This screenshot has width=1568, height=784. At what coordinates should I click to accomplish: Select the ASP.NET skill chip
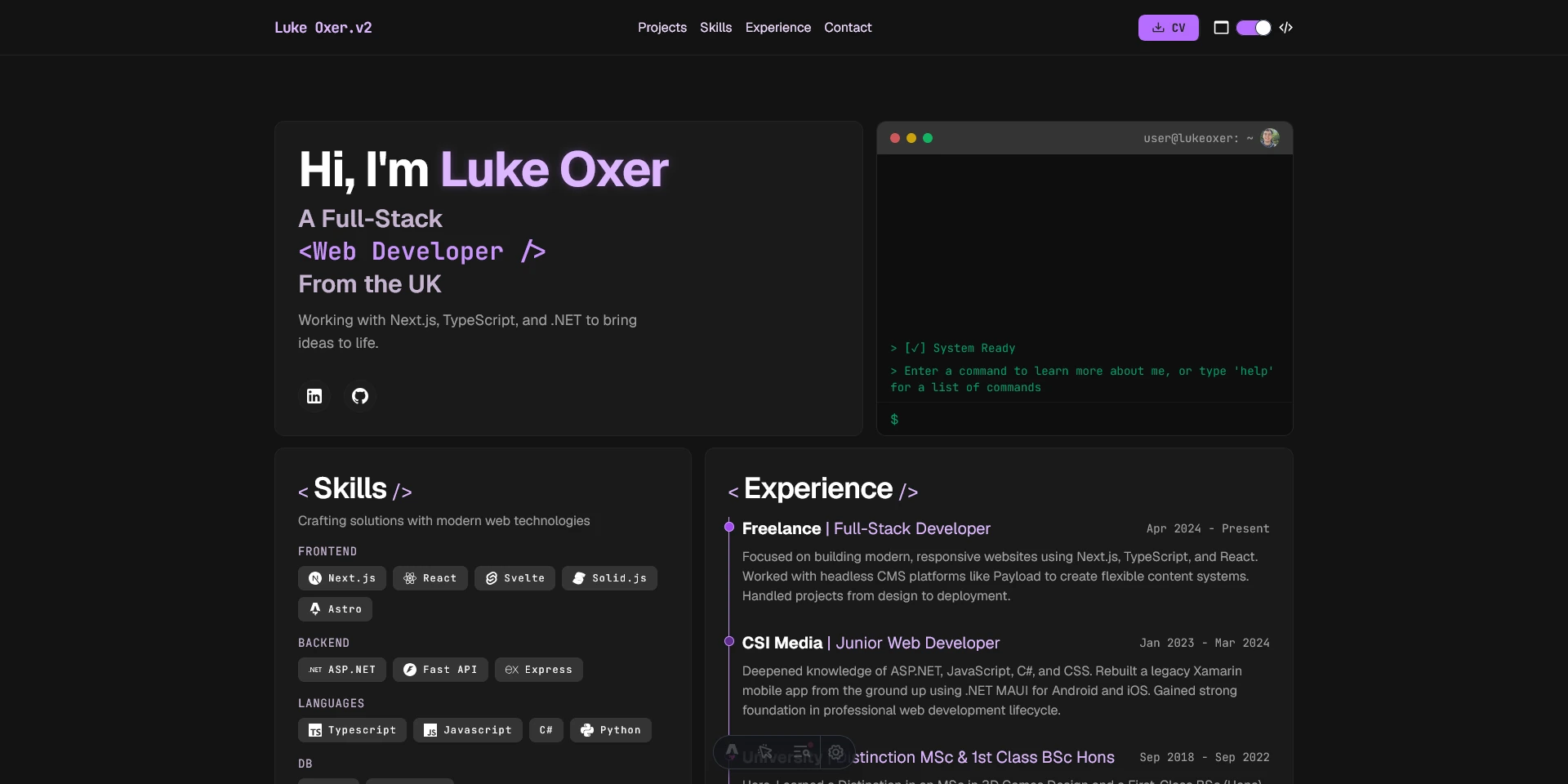click(x=342, y=670)
